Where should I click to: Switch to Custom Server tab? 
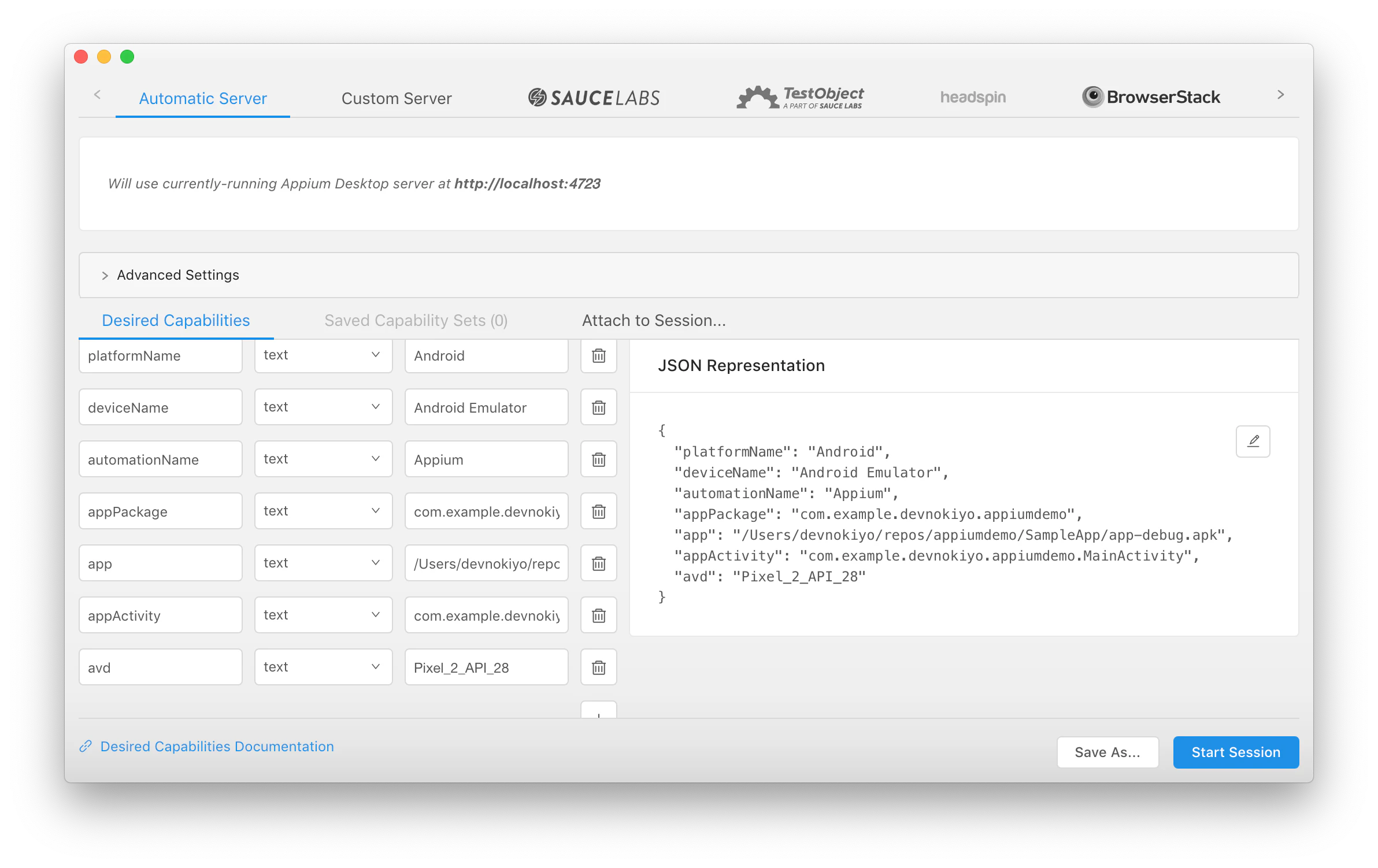[397, 98]
